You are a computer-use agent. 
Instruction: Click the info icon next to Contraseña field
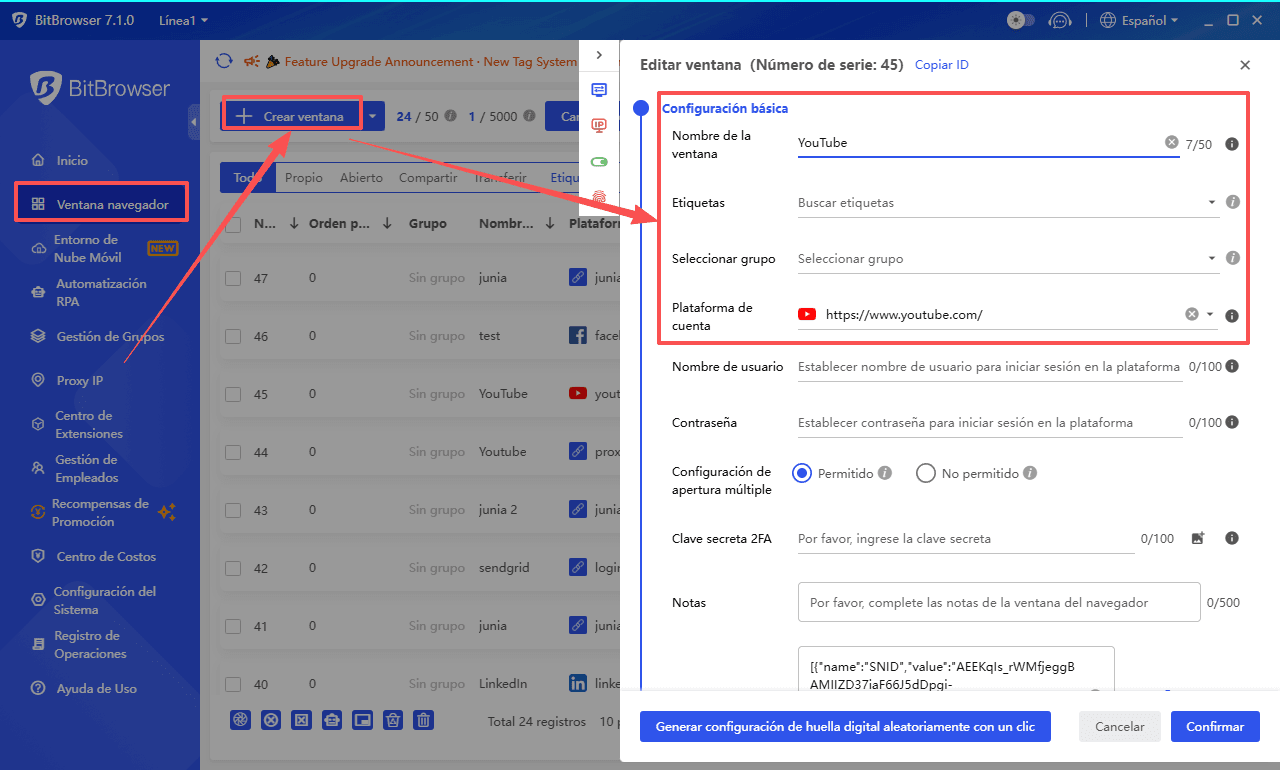pos(1232,423)
